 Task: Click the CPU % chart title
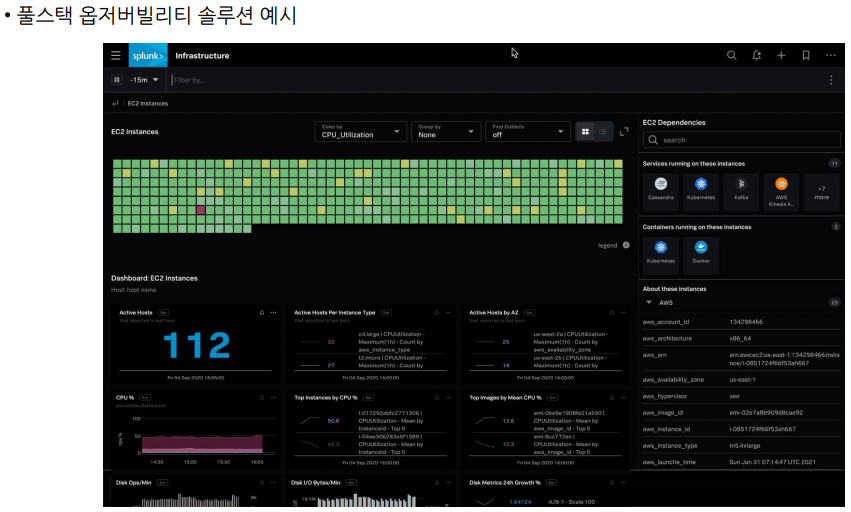(125, 397)
